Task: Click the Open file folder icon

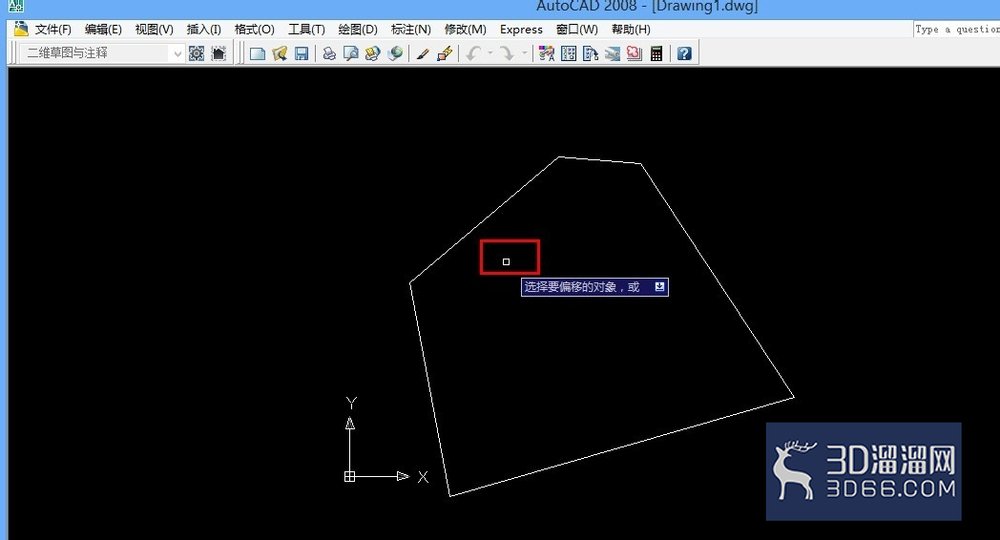Action: (x=279, y=54)
